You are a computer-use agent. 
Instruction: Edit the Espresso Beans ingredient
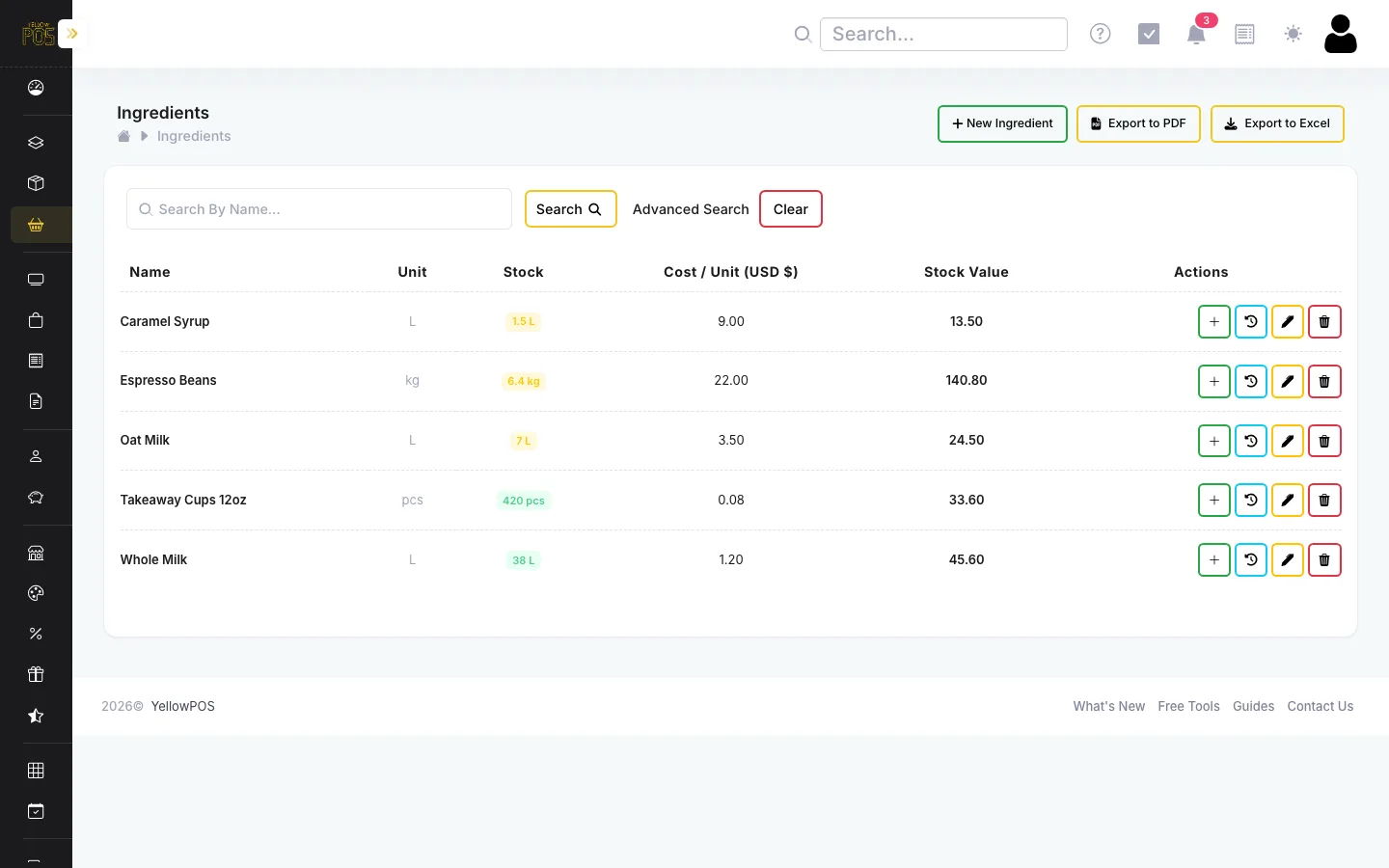1288,382
